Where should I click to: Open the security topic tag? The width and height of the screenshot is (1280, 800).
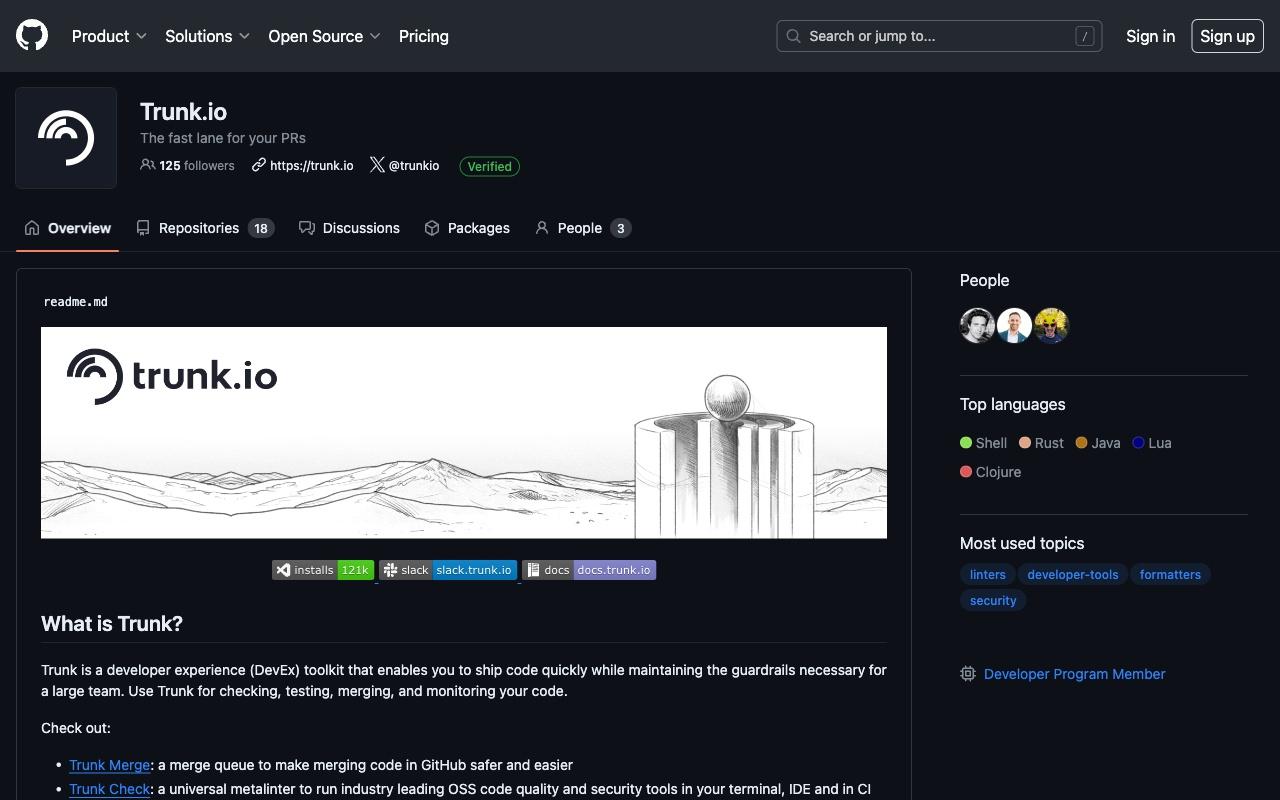tap(993, 601)
